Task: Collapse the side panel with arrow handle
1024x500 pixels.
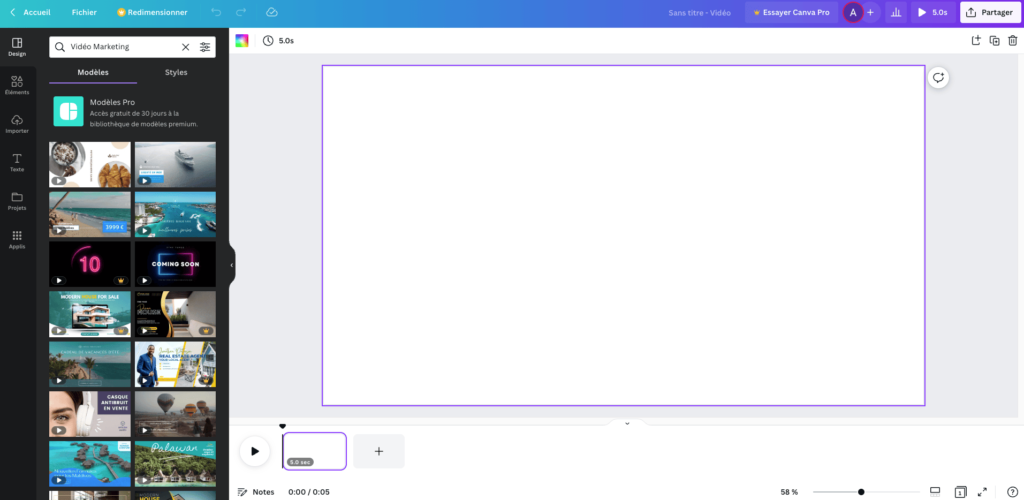Action: (x=231, y=265)
